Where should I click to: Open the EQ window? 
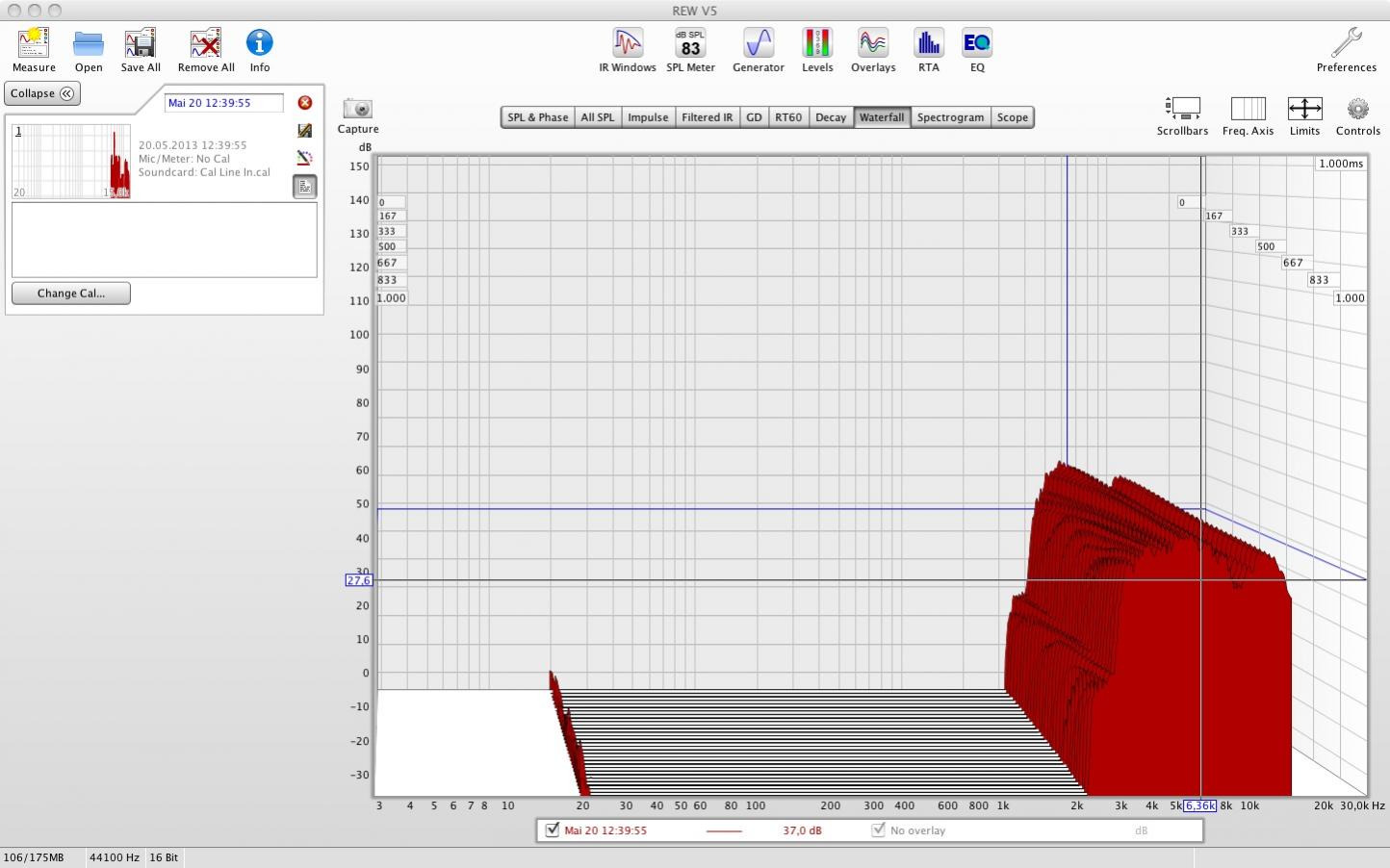(977, 44)
